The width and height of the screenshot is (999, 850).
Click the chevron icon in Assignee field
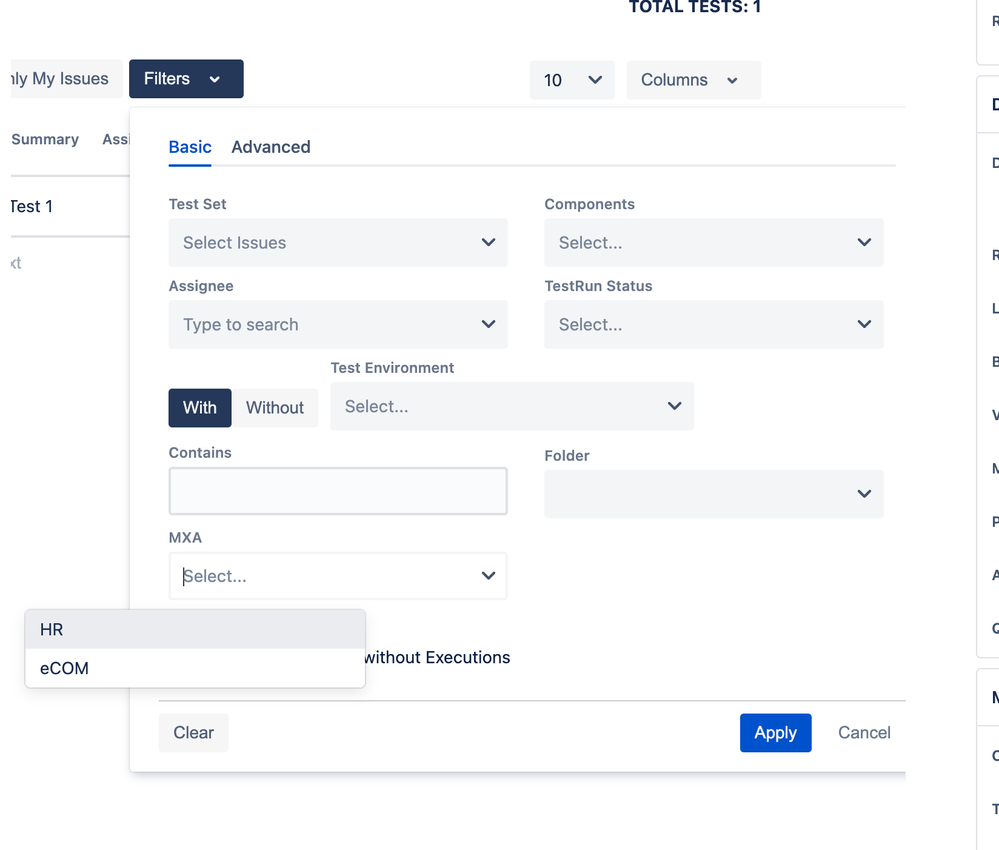tap(489, 324)
